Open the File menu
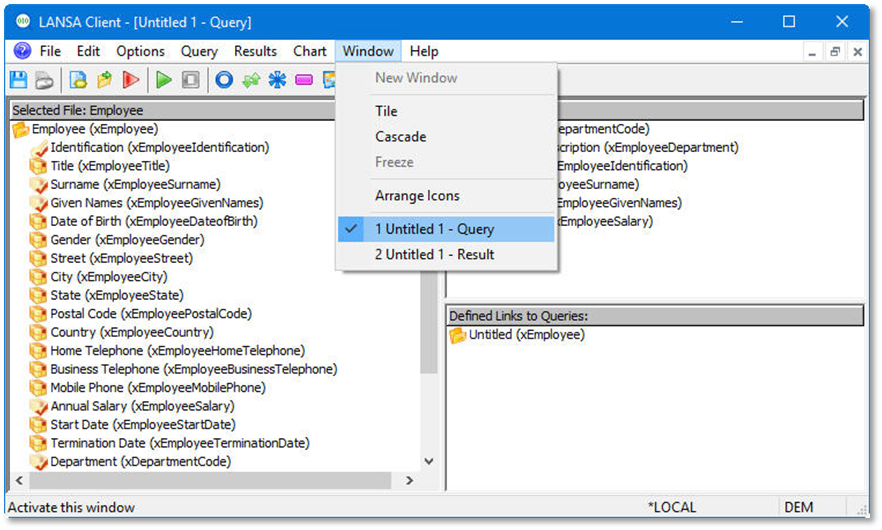The height and width of the screenshot is (530, 882). pyautogui.click(x=50, y=51)
